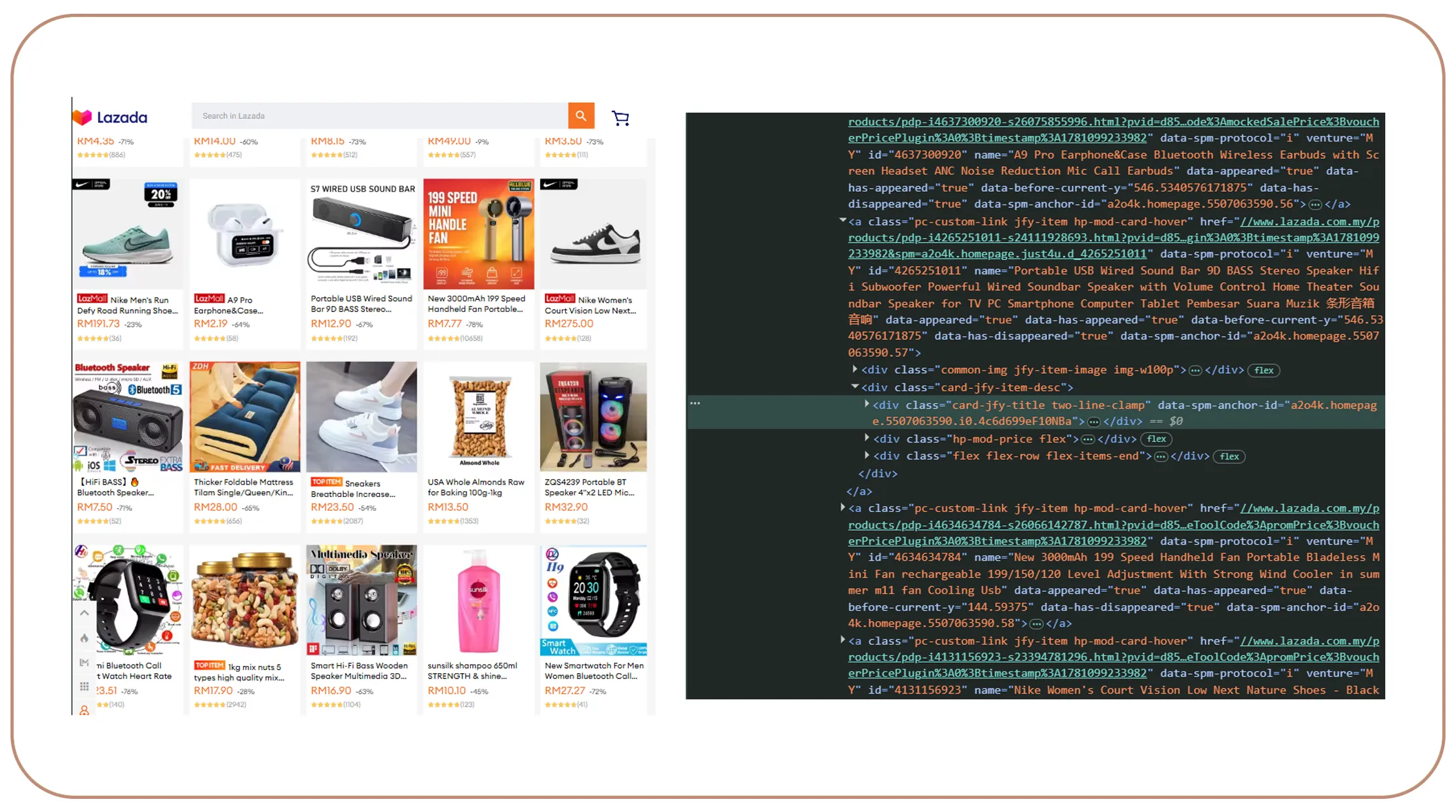1456x812 pixels.
Task: Click ellipsis in the hp-mod-price flex row
Action: (x=1088, y=439)
